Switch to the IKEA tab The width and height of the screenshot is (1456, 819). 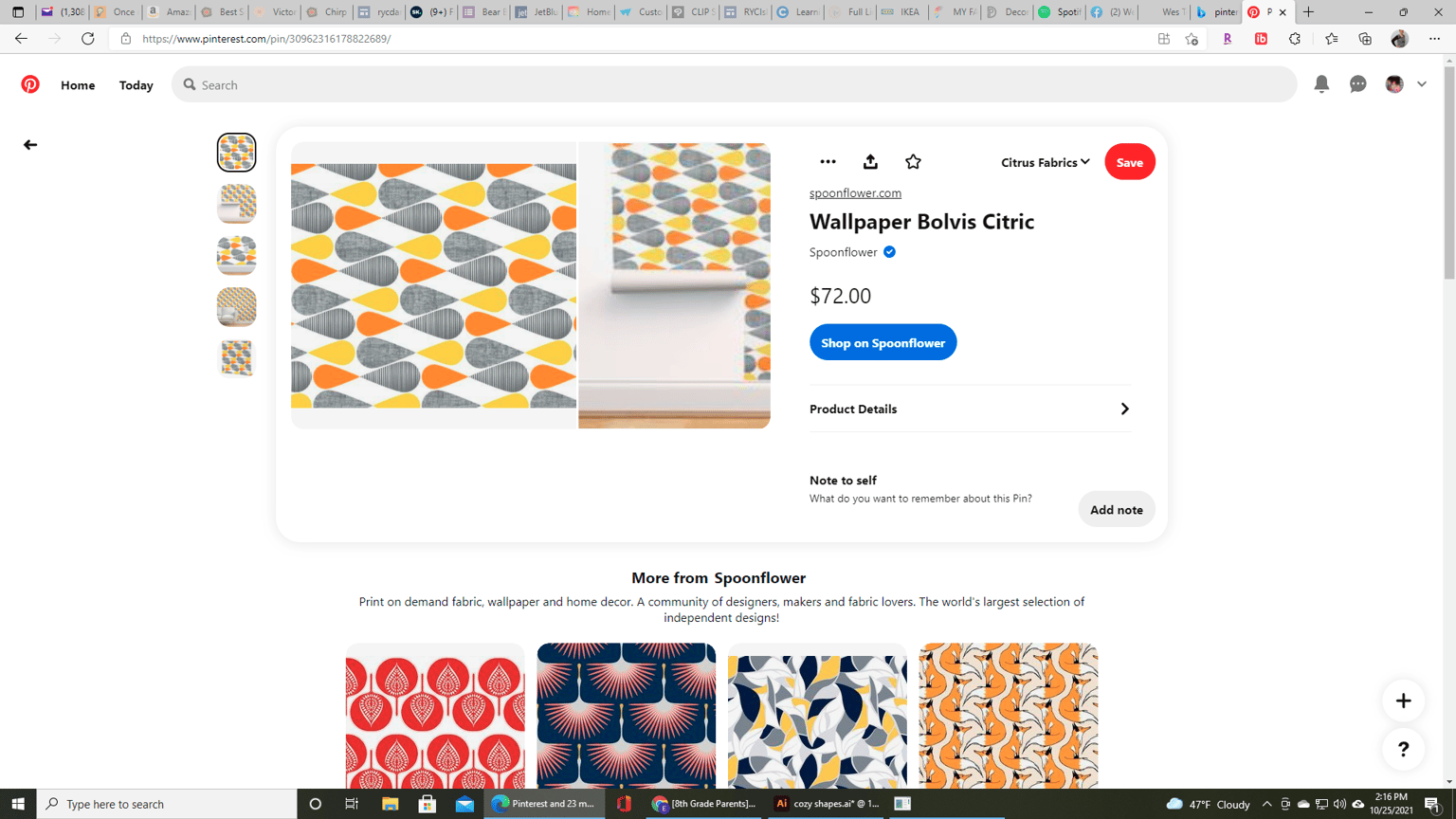[x=901, y=12]
